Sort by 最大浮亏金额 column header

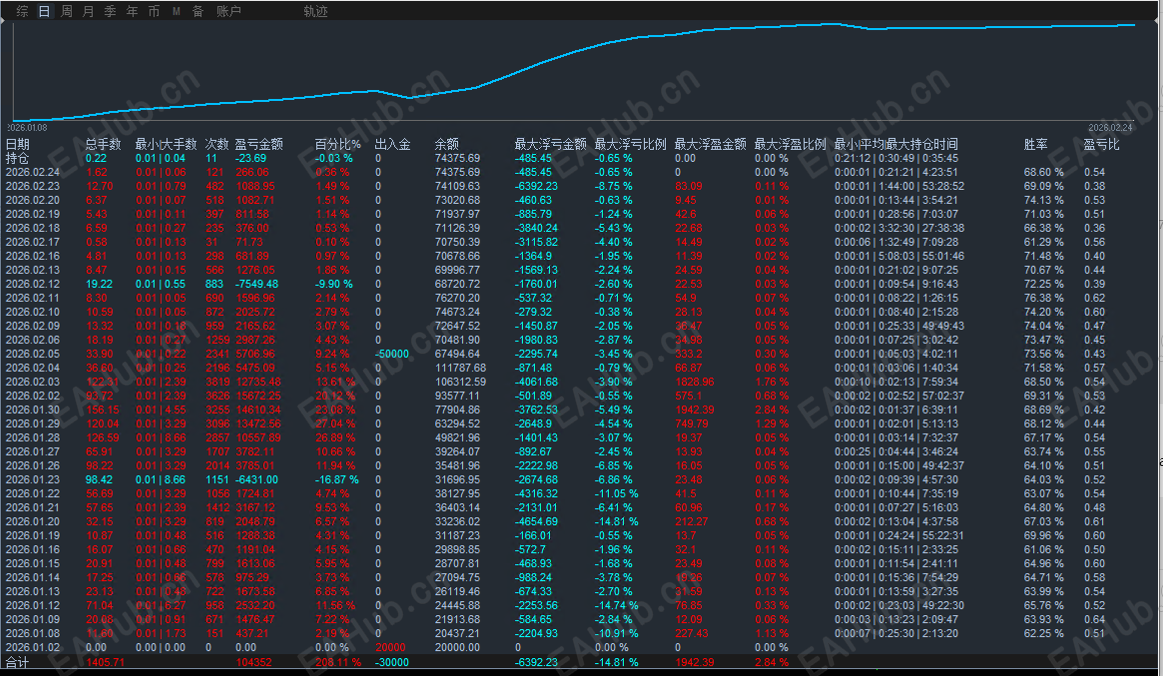tap(550, 144)
